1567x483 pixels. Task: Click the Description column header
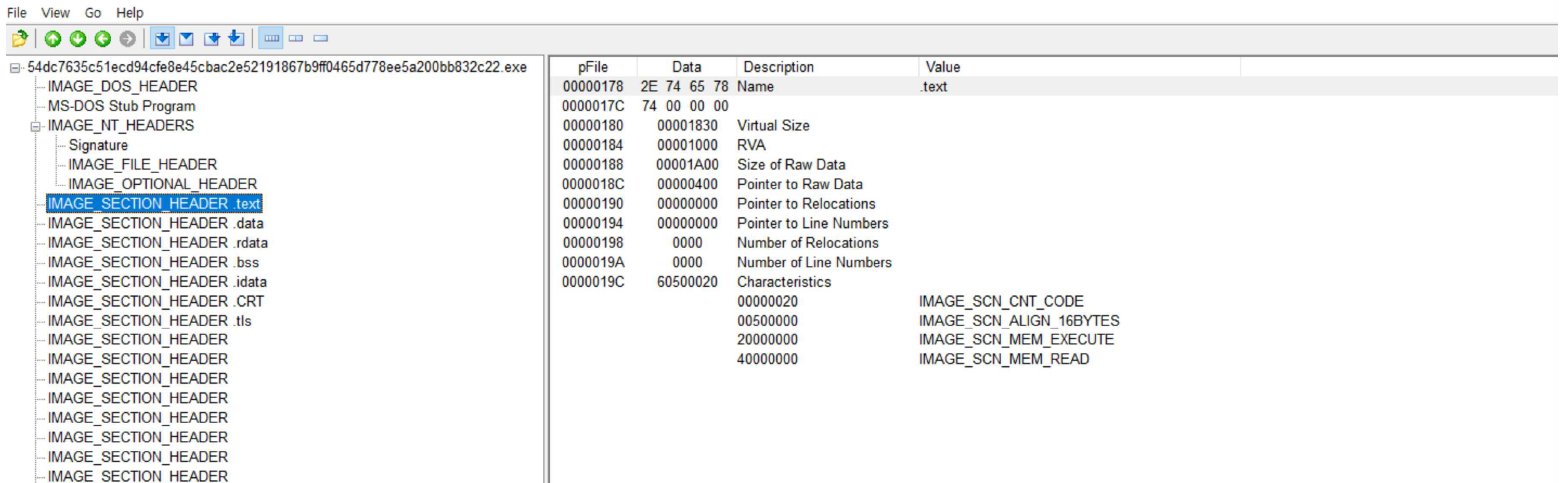[x=778, y=67]
